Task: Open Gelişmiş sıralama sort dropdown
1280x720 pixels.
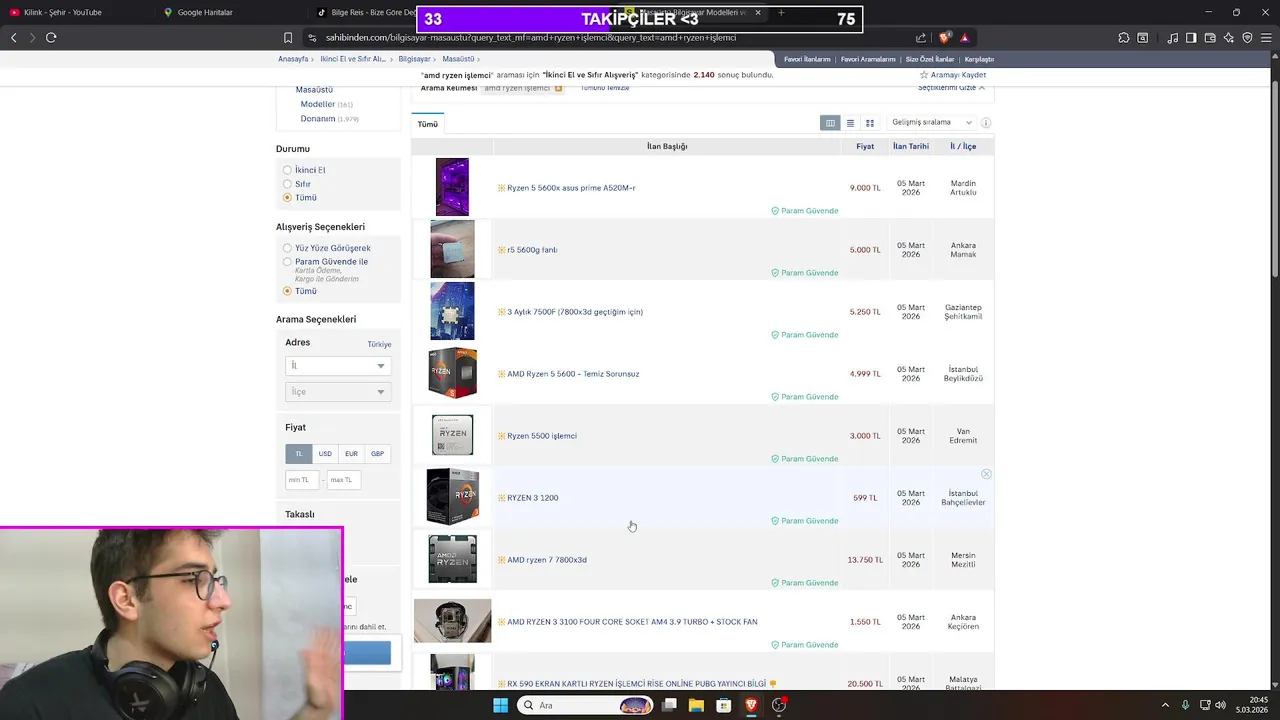Action: pyautogui.click(x=930, y=122)
